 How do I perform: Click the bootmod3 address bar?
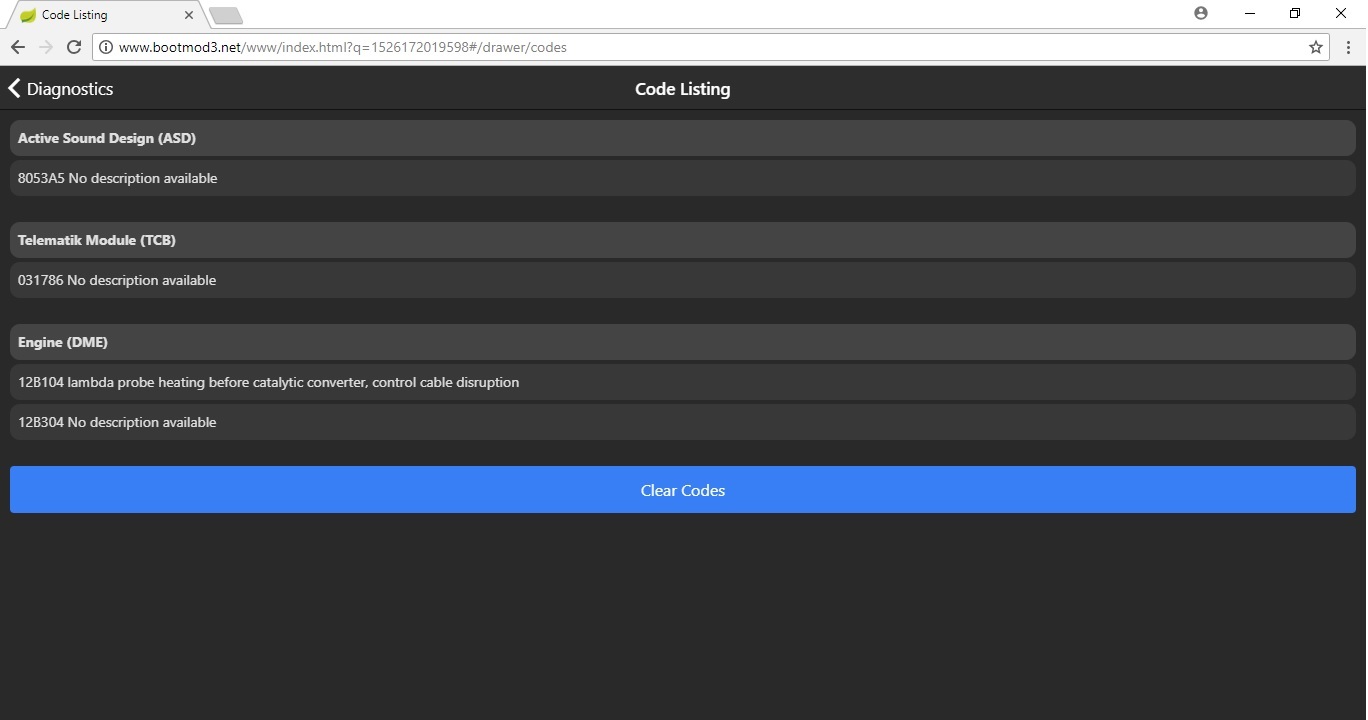[x=711, y=47]
